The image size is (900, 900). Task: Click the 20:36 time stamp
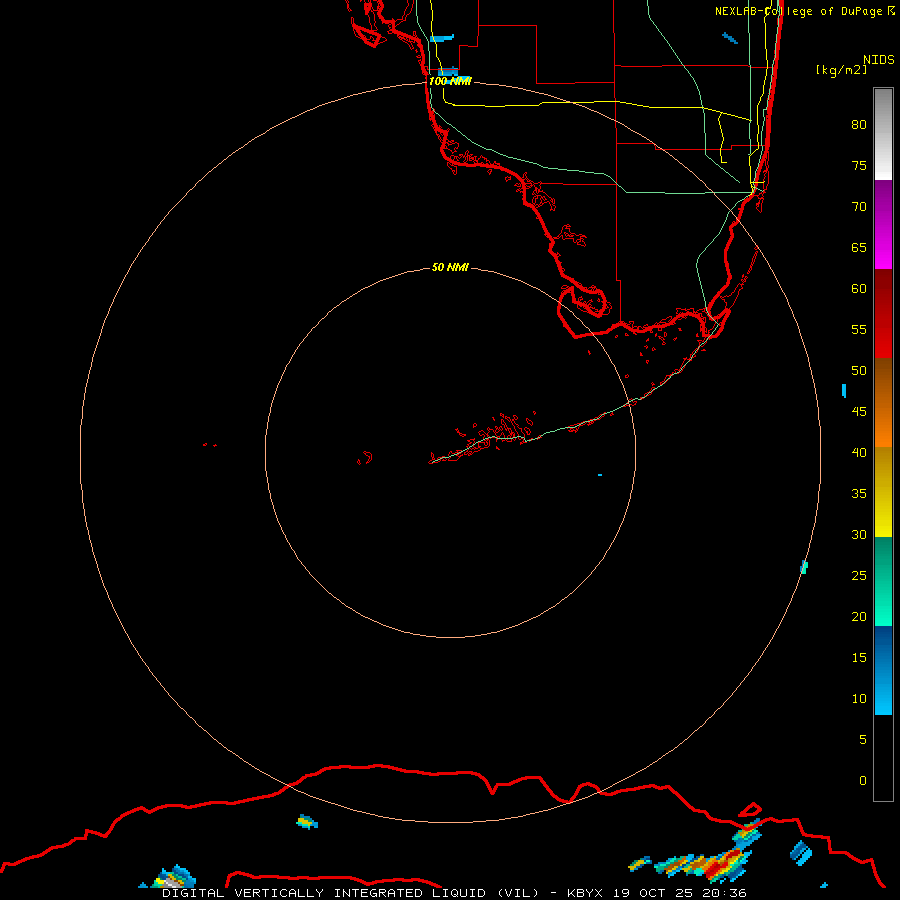[724, 893]
